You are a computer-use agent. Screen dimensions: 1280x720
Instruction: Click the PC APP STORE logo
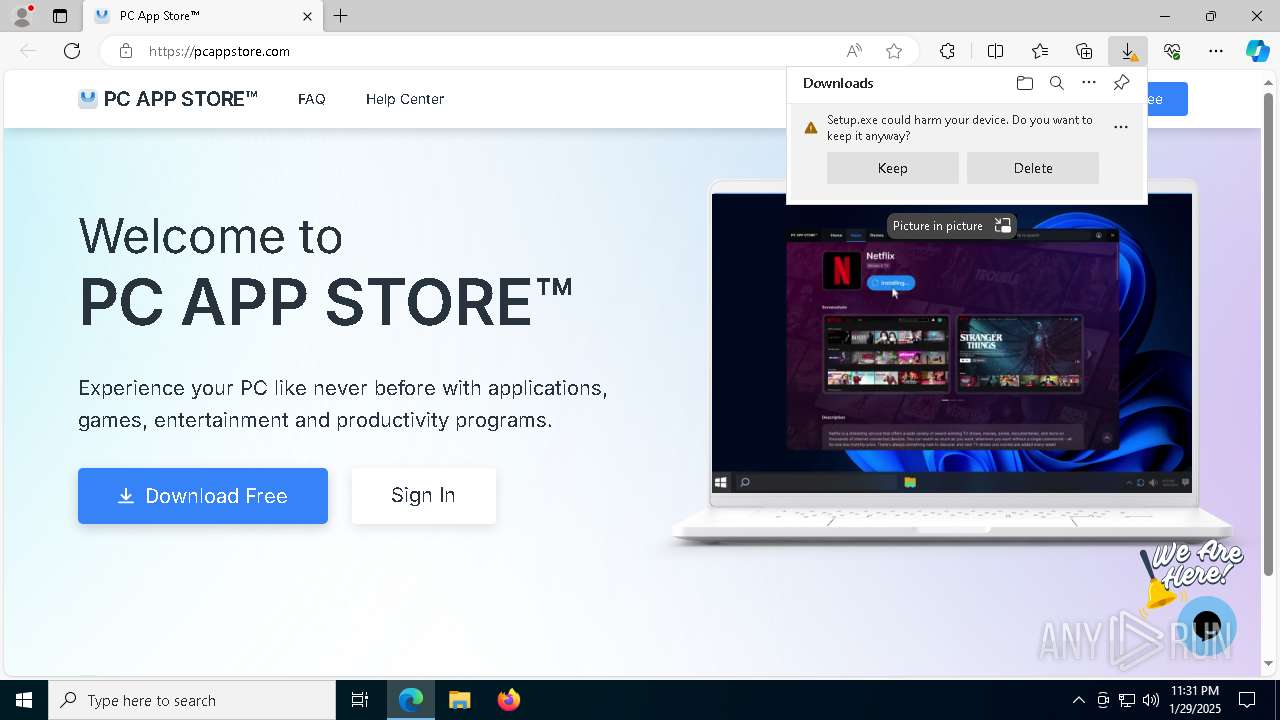pos(168,99)
